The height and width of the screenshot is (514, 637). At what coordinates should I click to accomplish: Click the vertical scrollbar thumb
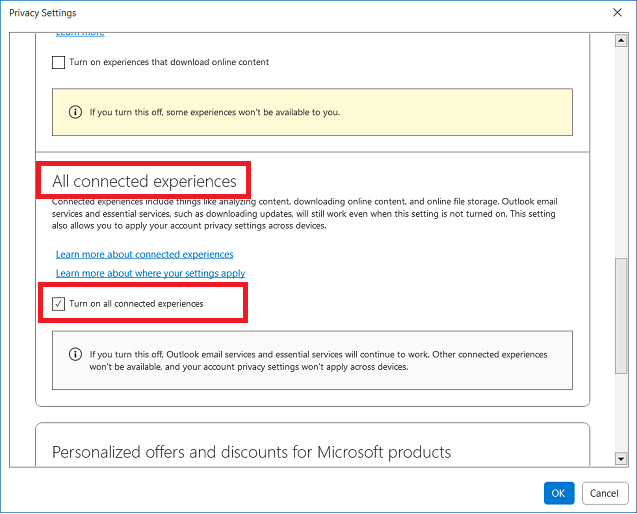pos(621,316)
